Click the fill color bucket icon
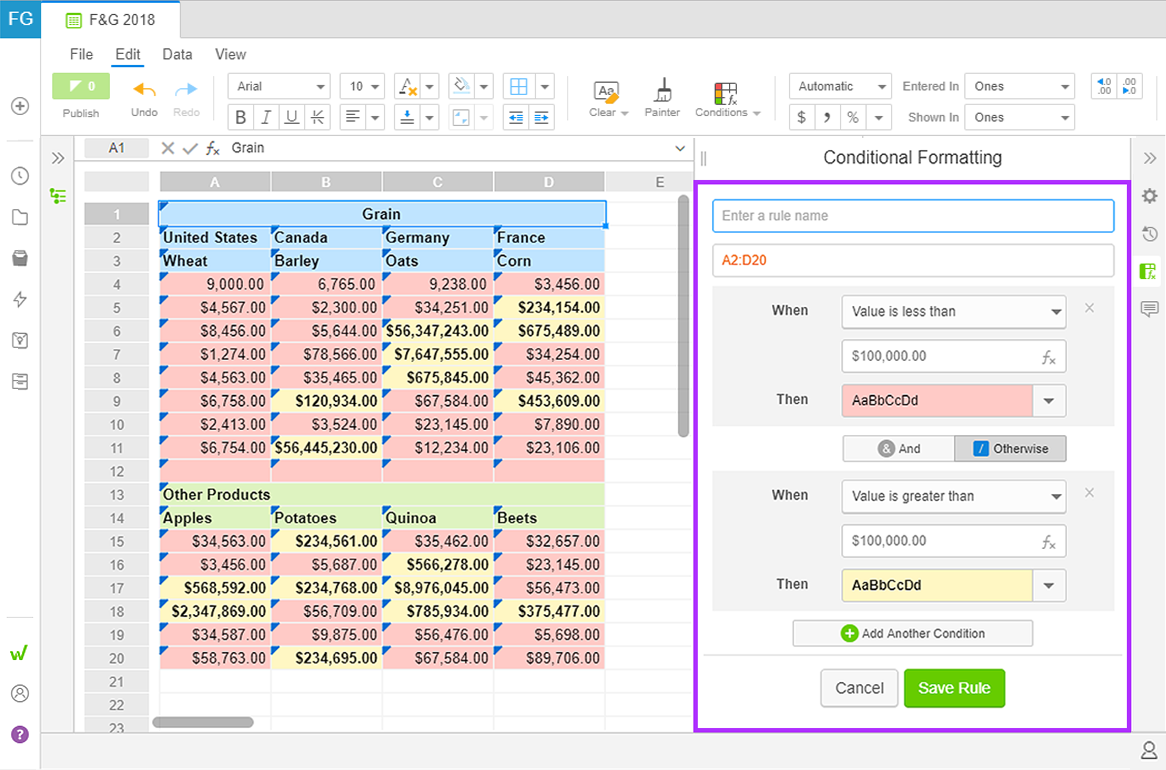Screen dimensions: 1166x770 (461, 86)
